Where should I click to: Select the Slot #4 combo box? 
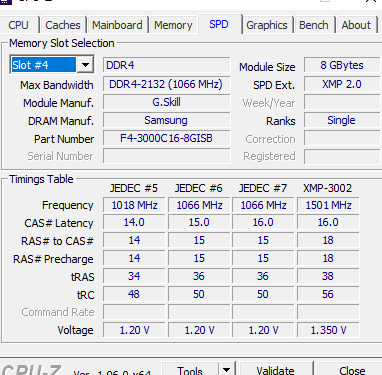click(x=52, y=65)
